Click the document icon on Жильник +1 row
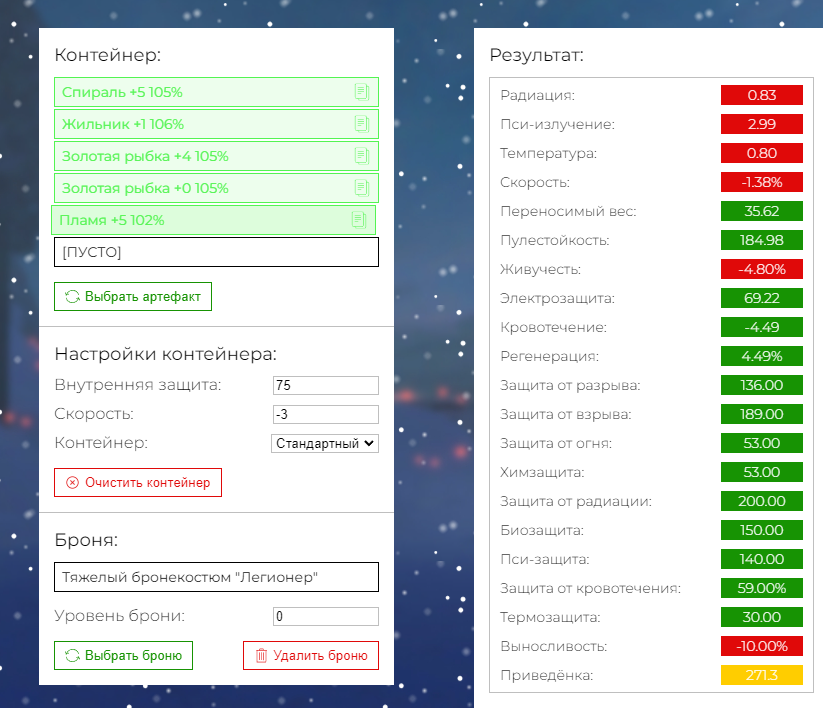This screenshot has height=708, width=823. [362, 124]
